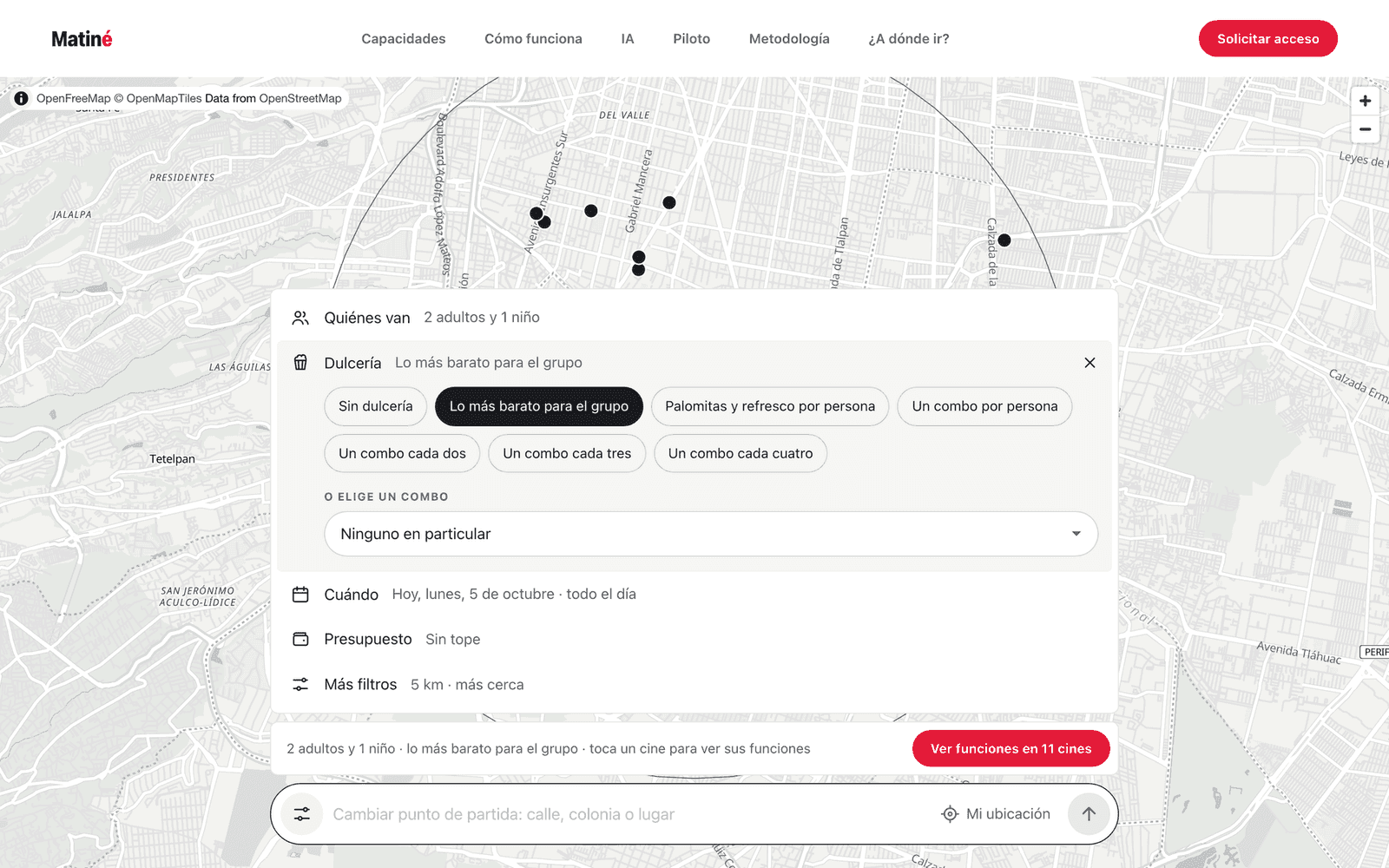
Task: Expand the Quiénes van row
Action: pyautogui.click(x=694, y=318)
